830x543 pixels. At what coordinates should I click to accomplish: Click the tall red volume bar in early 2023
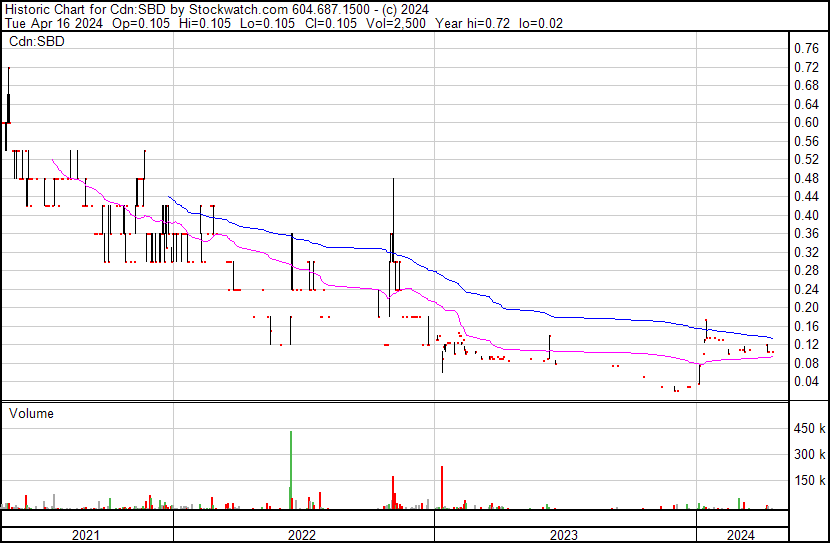(x=442, y=487)
